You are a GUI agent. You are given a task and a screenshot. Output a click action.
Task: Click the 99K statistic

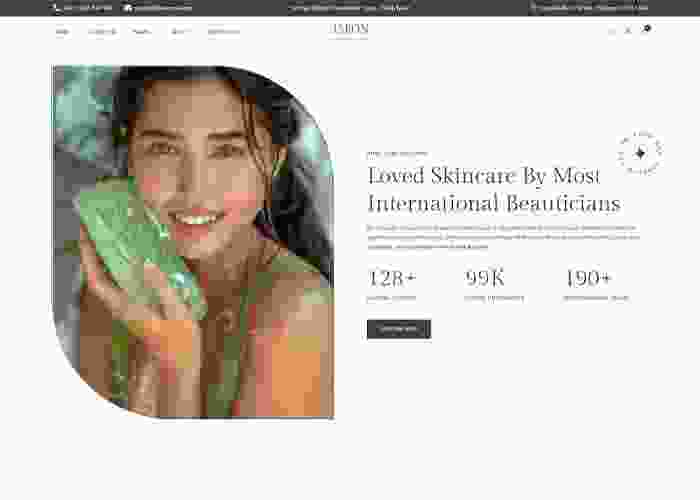[486, 278]
